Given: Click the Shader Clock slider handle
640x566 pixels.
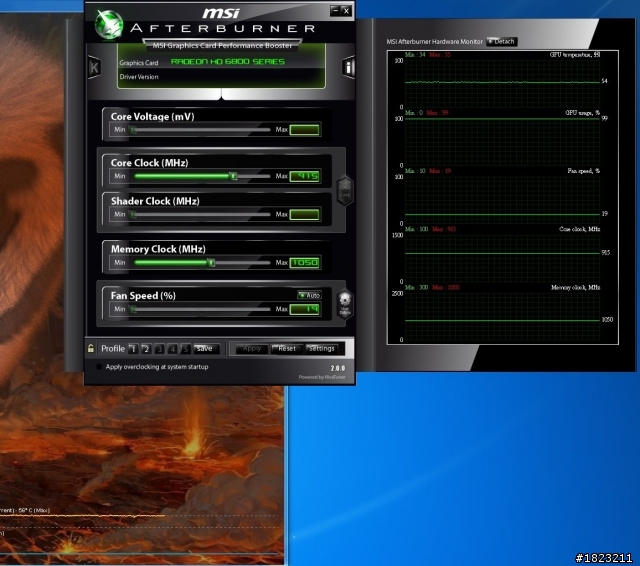Looking at the screenshot, I should pos(133,214).
